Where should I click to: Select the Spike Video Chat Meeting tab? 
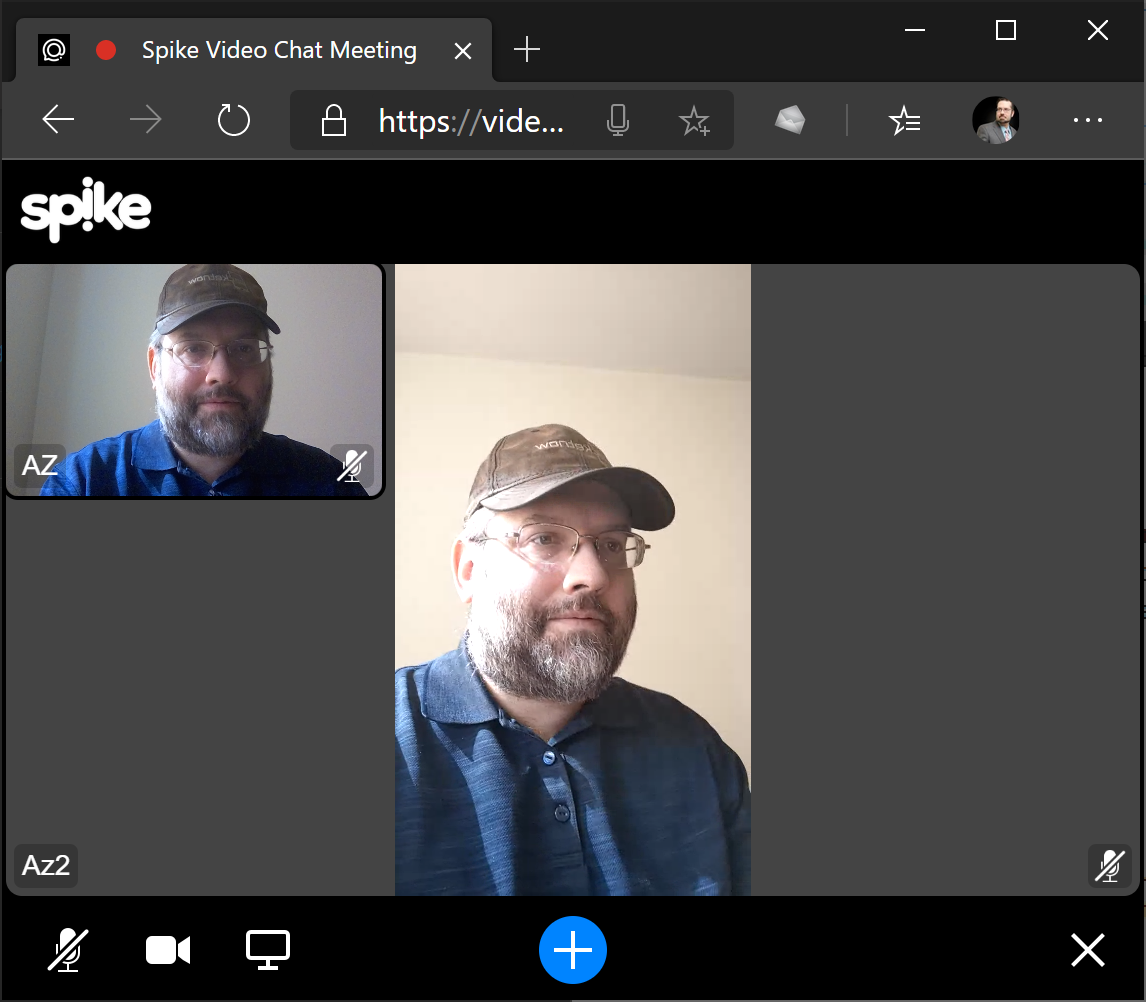(x=279, y=49)
